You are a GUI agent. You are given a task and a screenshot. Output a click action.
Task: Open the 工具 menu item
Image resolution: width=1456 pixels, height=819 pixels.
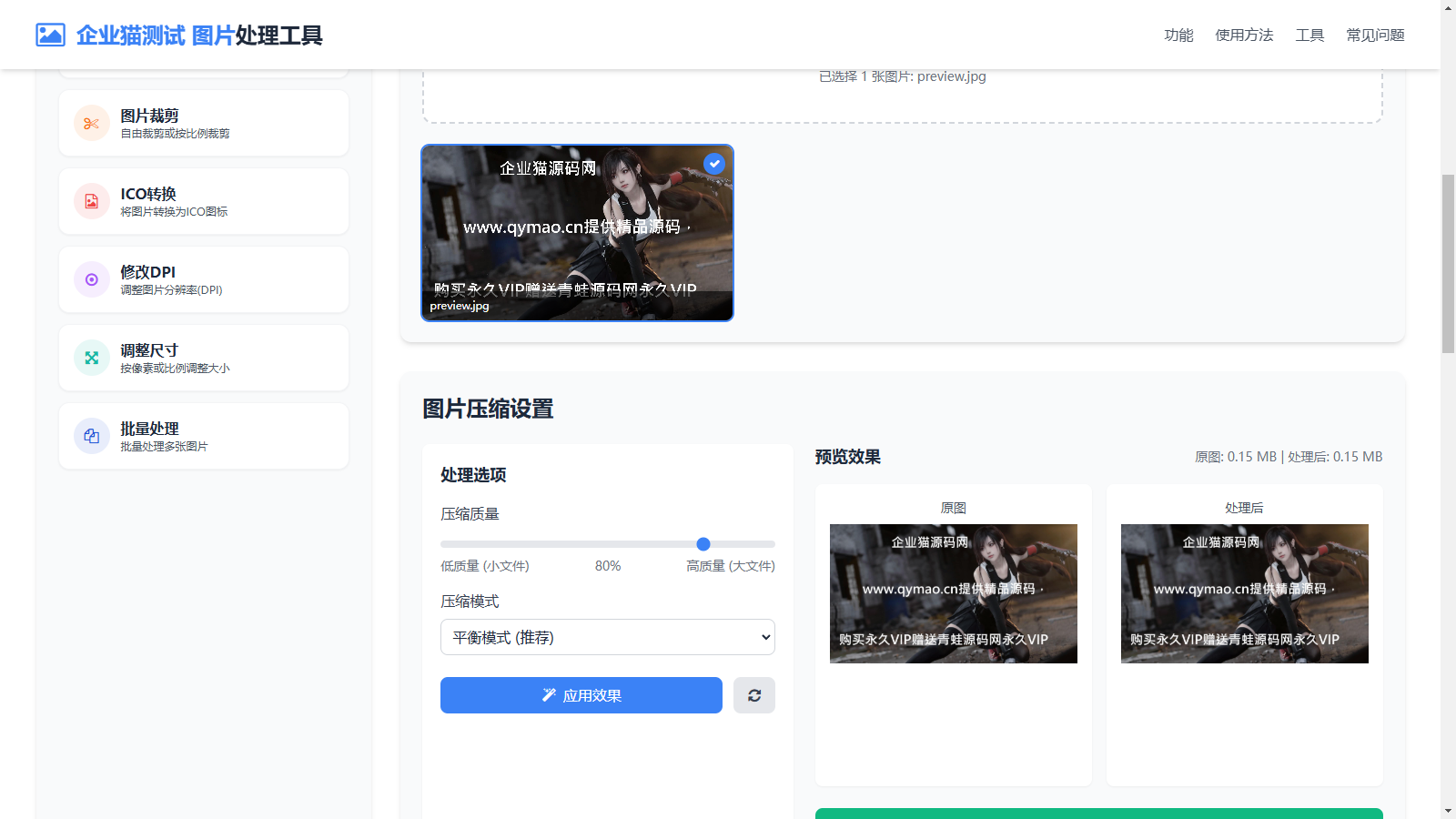(x=1309, y=35)
